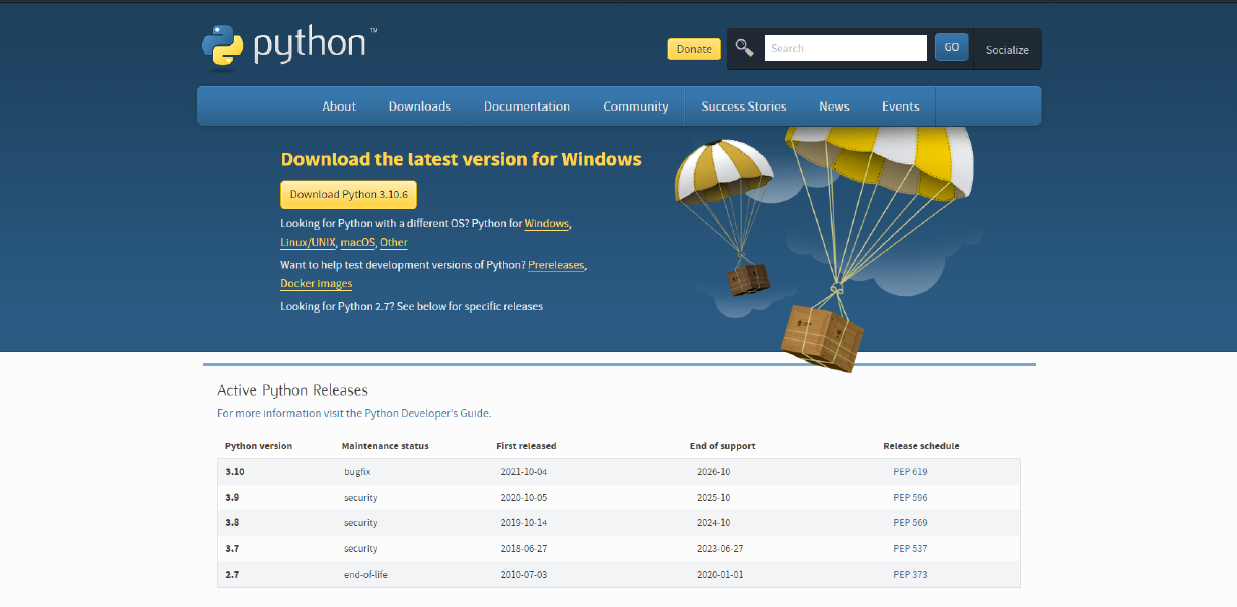Open PEP 619 release schedule link

[911, 472]
